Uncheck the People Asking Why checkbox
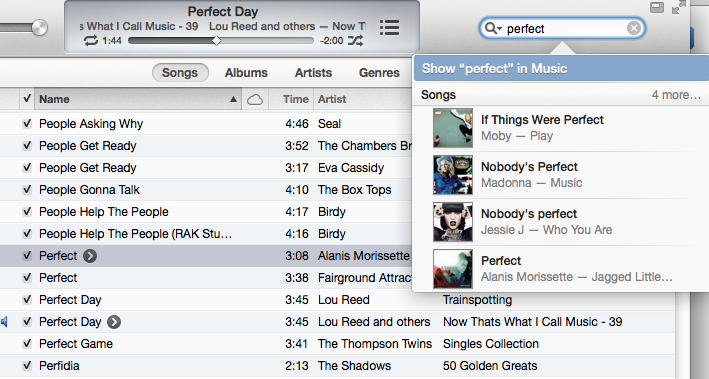The height and width of the screenshot is (379, 709). pos(27,123)
